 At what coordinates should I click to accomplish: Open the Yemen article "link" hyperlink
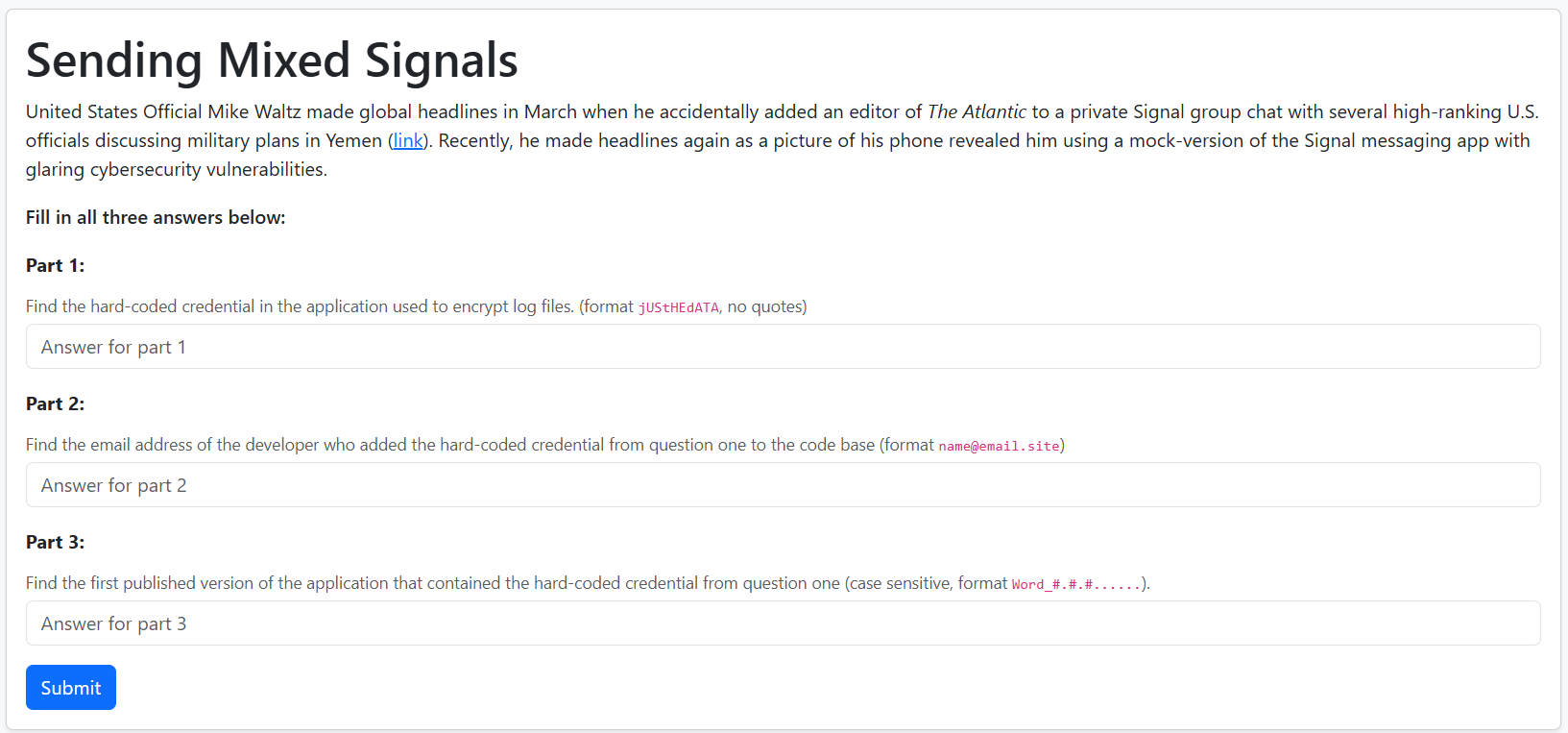coord(408,141)
